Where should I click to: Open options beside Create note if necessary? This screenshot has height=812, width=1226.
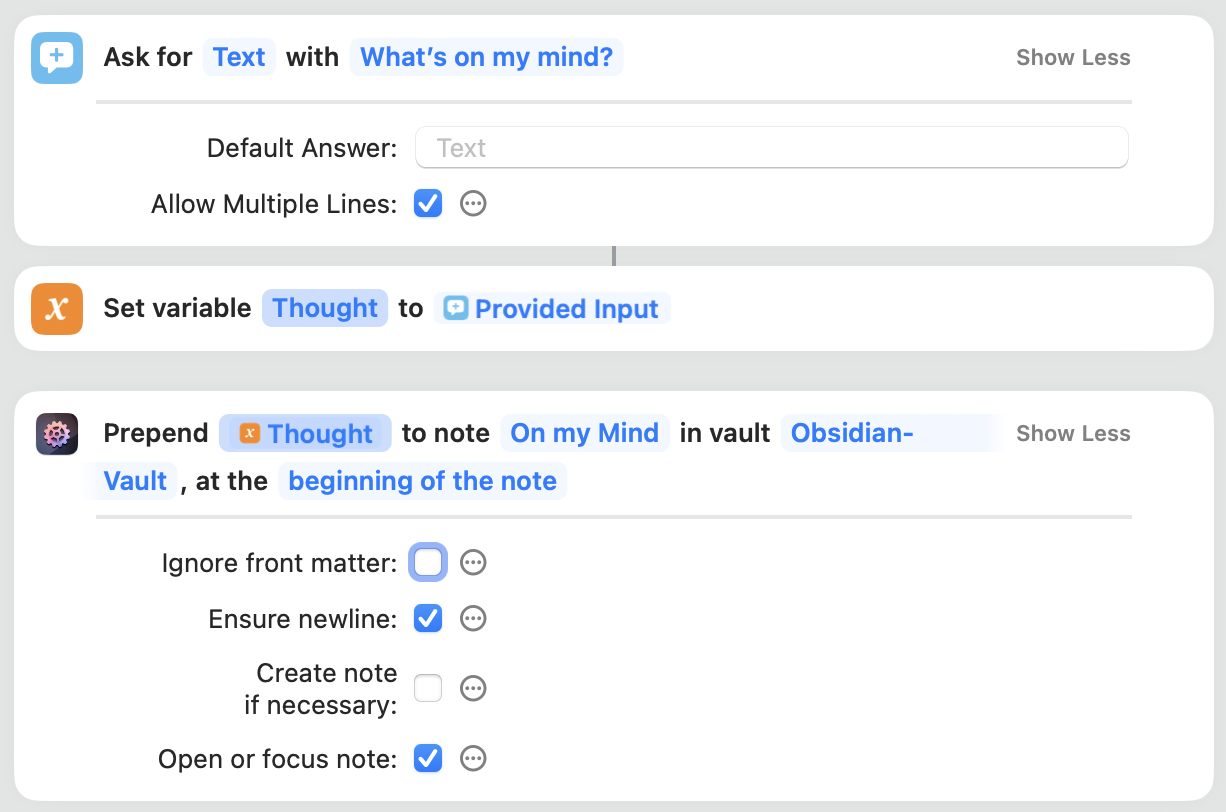tap(473, 688)
